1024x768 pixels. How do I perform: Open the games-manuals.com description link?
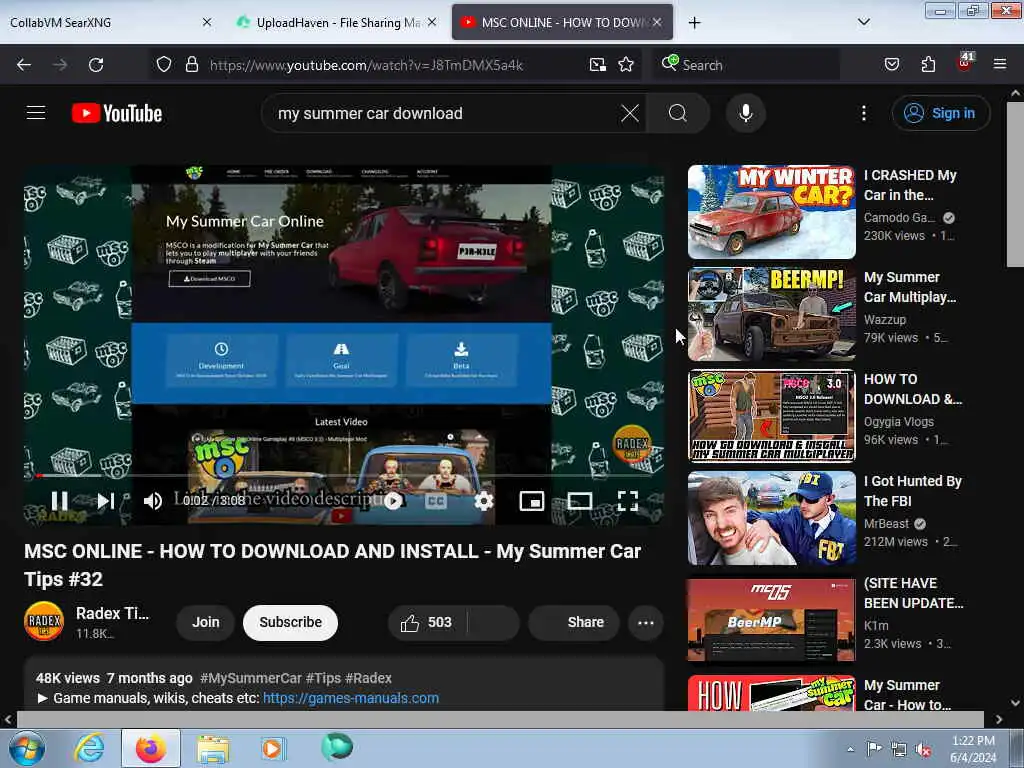pyautogui.click(x=351, y=698)
